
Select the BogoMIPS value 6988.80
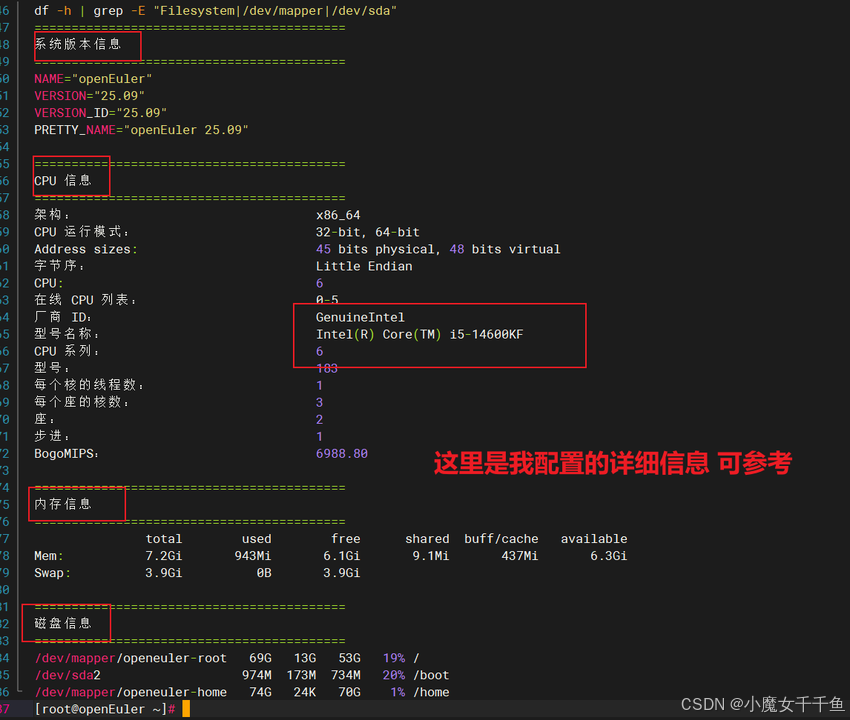342,453
